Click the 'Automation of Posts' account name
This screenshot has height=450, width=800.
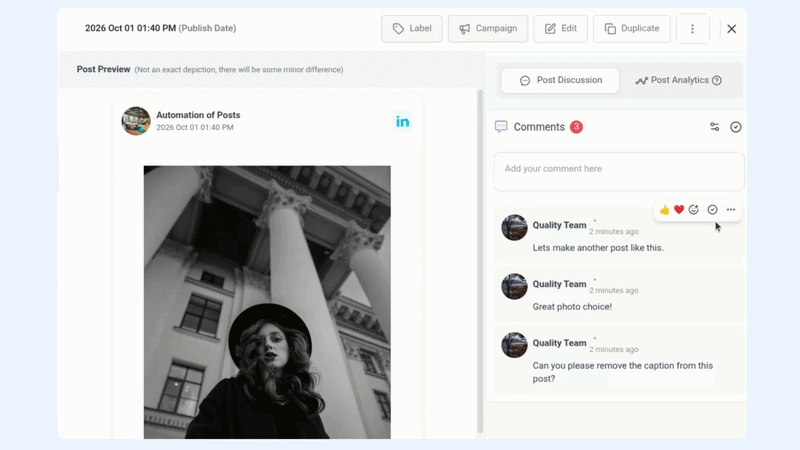click(198, 115)
